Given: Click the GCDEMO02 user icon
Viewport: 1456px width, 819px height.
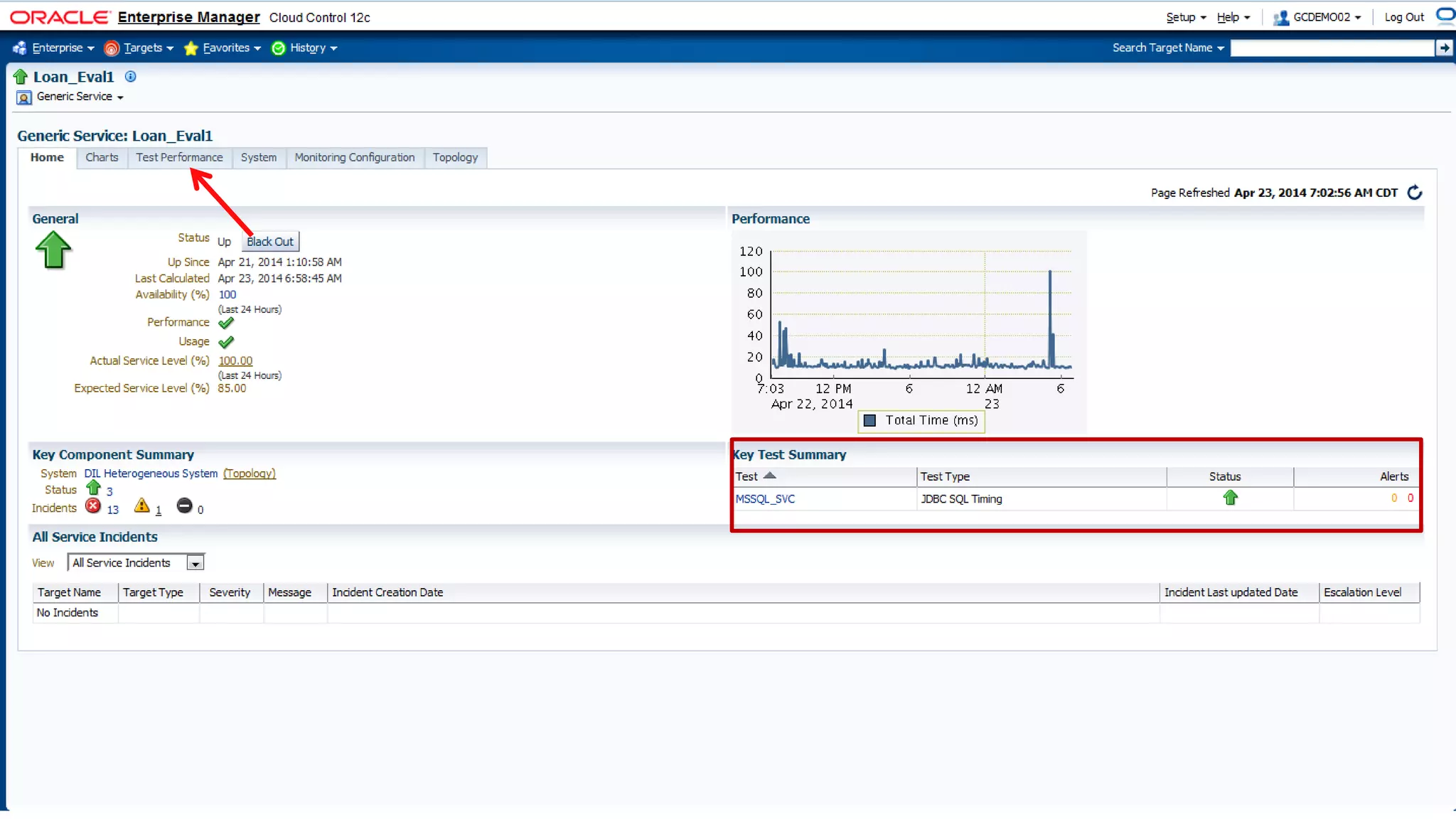Looking at the screenshot, I should pyautogui.click(x=1281, y=18).
